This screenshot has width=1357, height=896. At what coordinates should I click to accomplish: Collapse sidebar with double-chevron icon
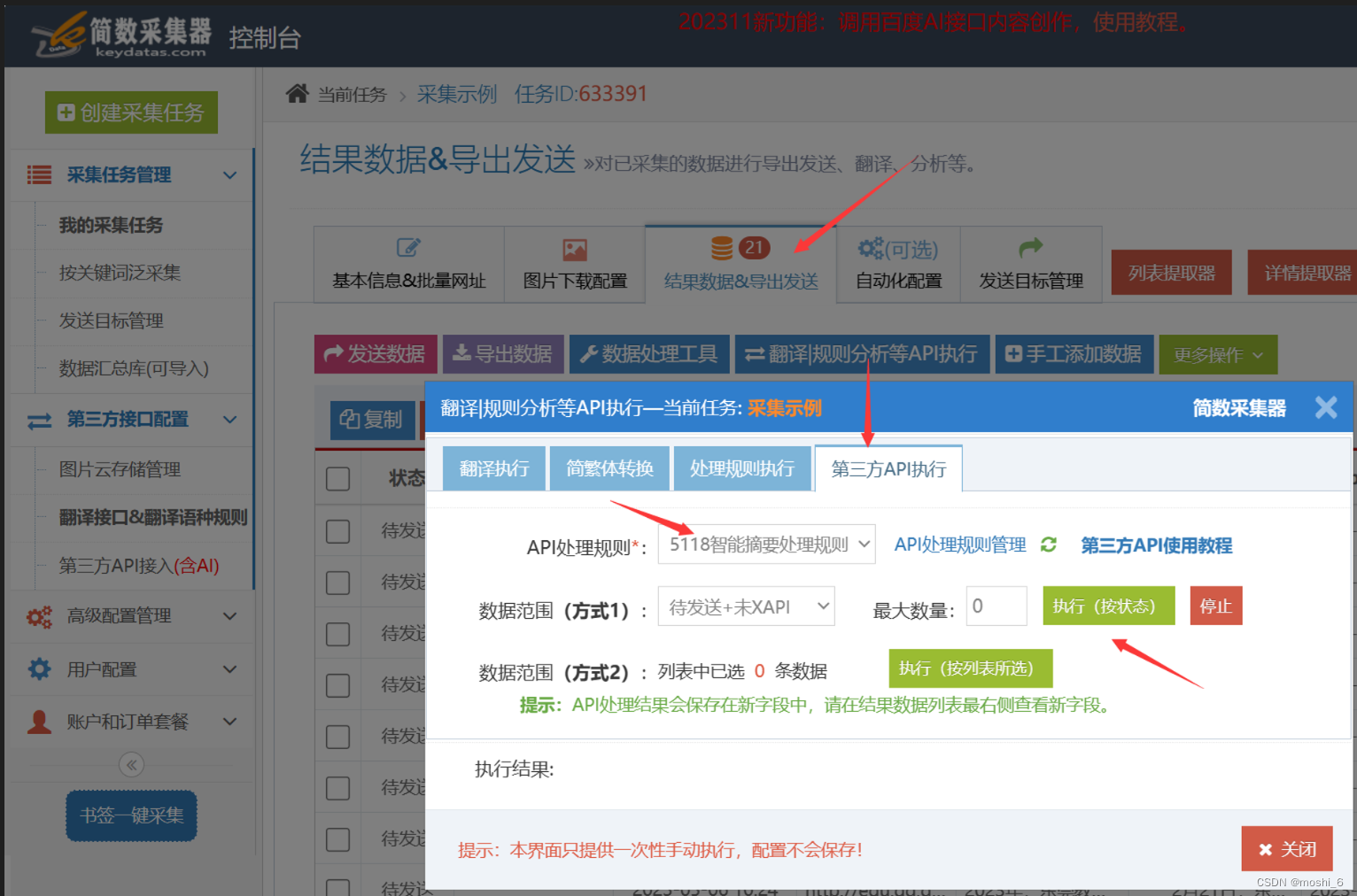(131, 765)
